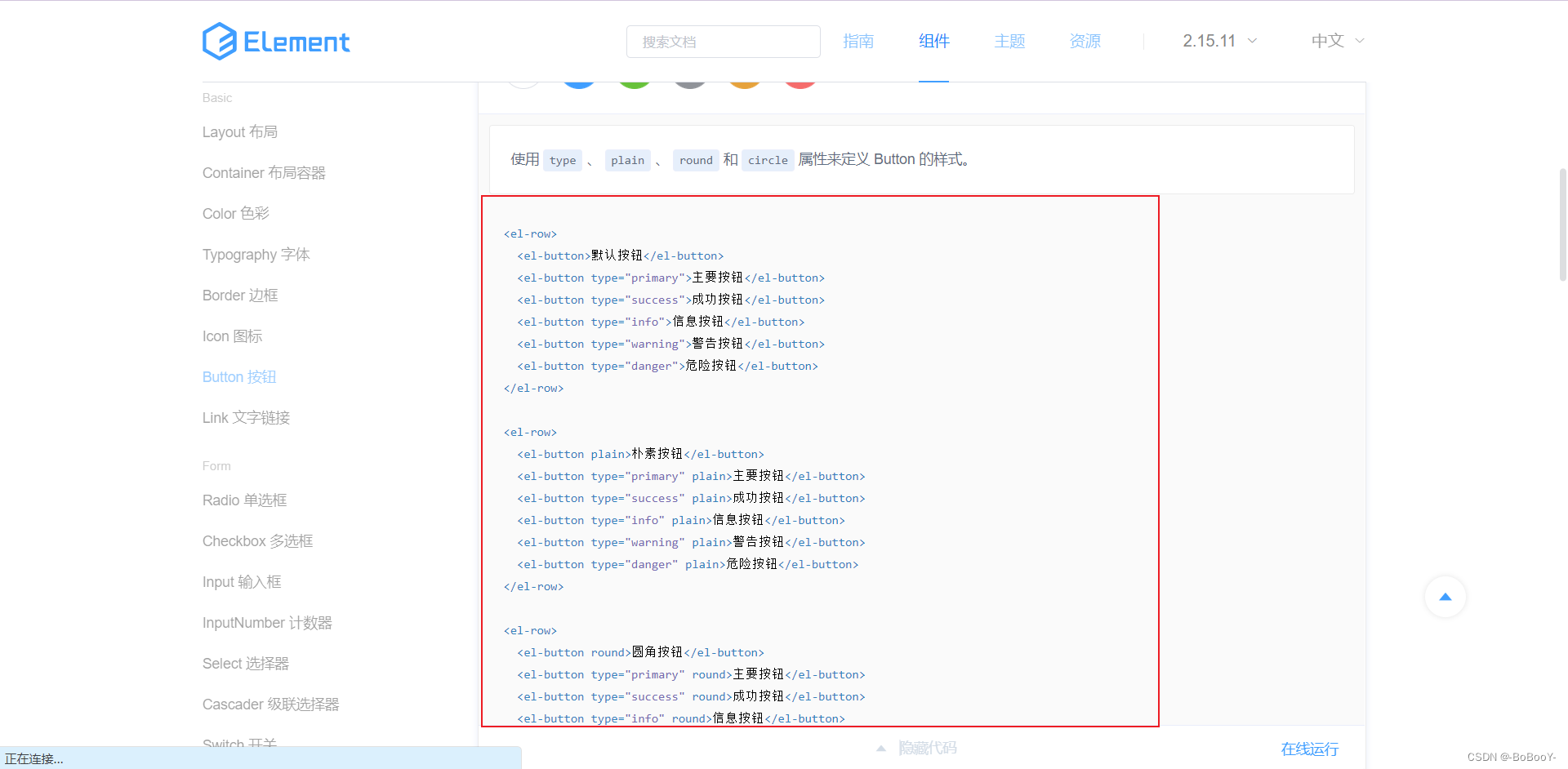Viewport: 1568px width, 769px height.
Task: Open Container 布局容器 in sidebar
Action: [264, 173]
